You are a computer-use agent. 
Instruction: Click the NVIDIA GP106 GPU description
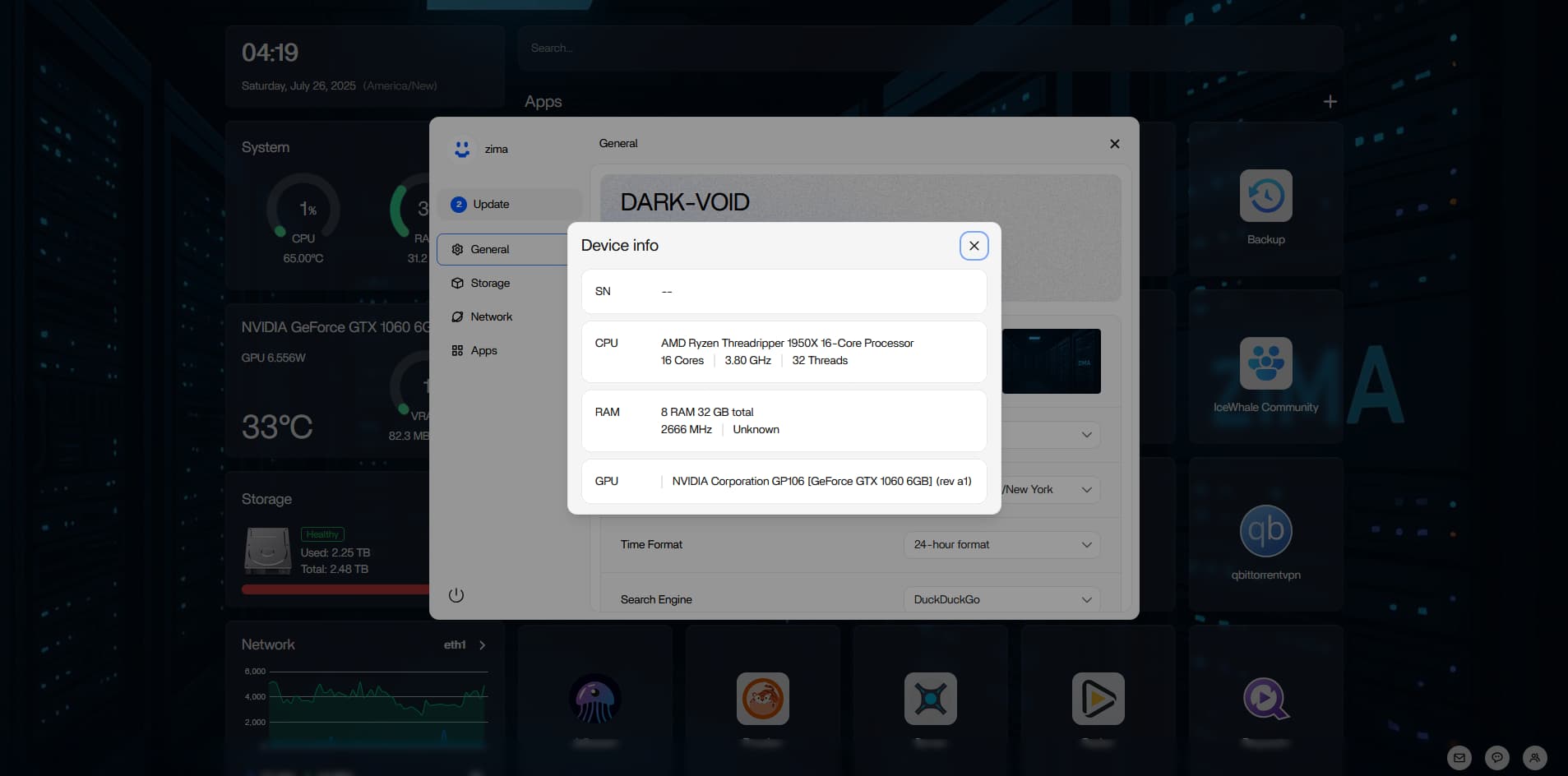(821, 481)
